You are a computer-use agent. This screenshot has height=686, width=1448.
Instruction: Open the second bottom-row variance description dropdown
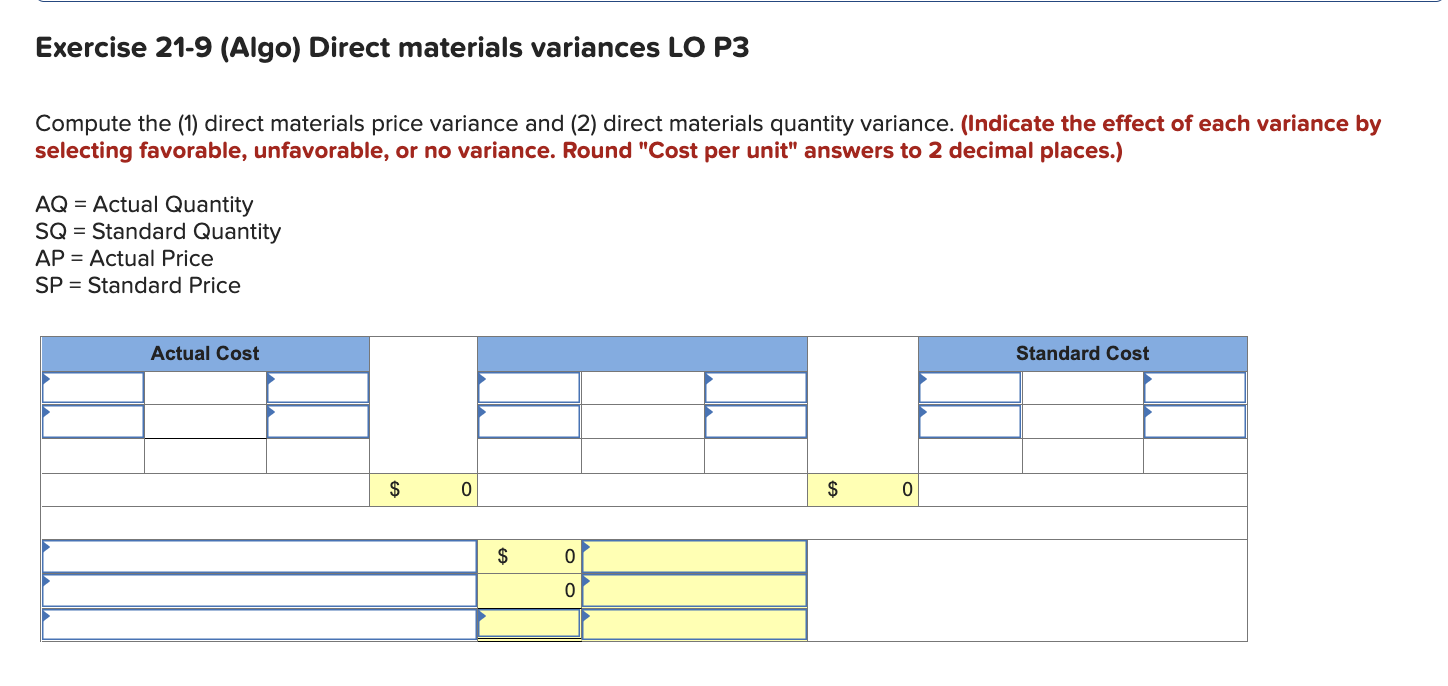[258, 590]
